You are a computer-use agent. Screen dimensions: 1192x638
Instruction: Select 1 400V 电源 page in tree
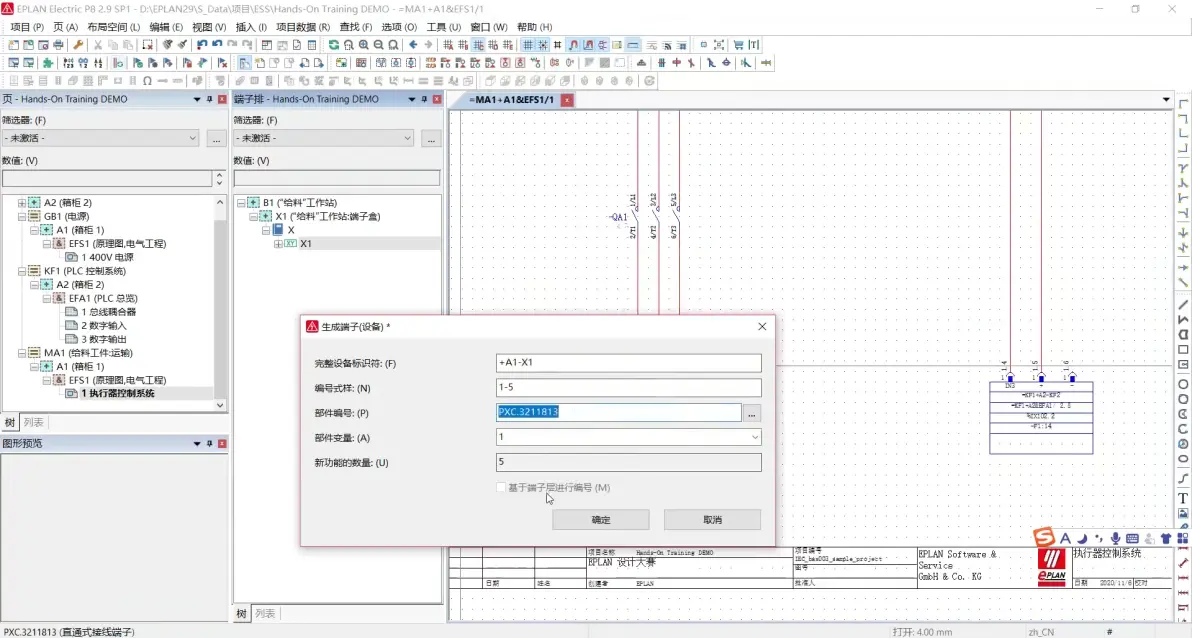pyautogui.click(x=107, y=257)
